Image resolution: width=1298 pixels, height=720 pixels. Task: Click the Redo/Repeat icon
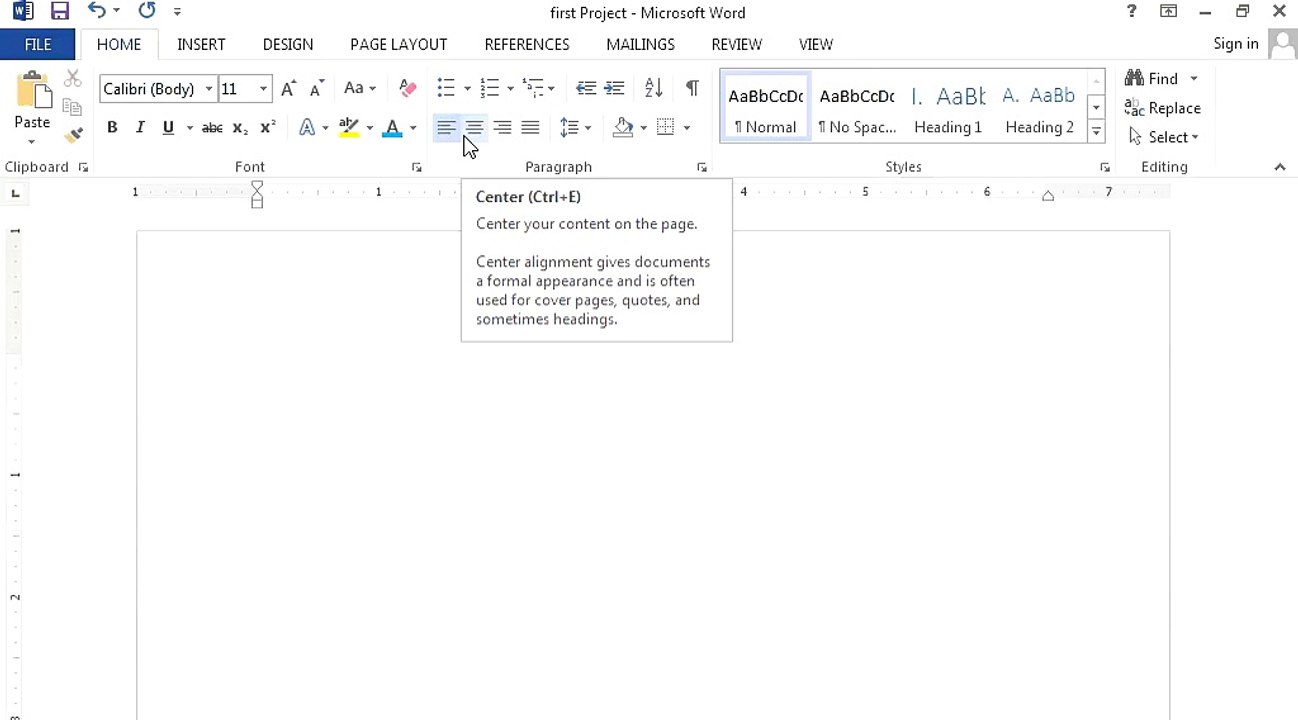[147, 11]
